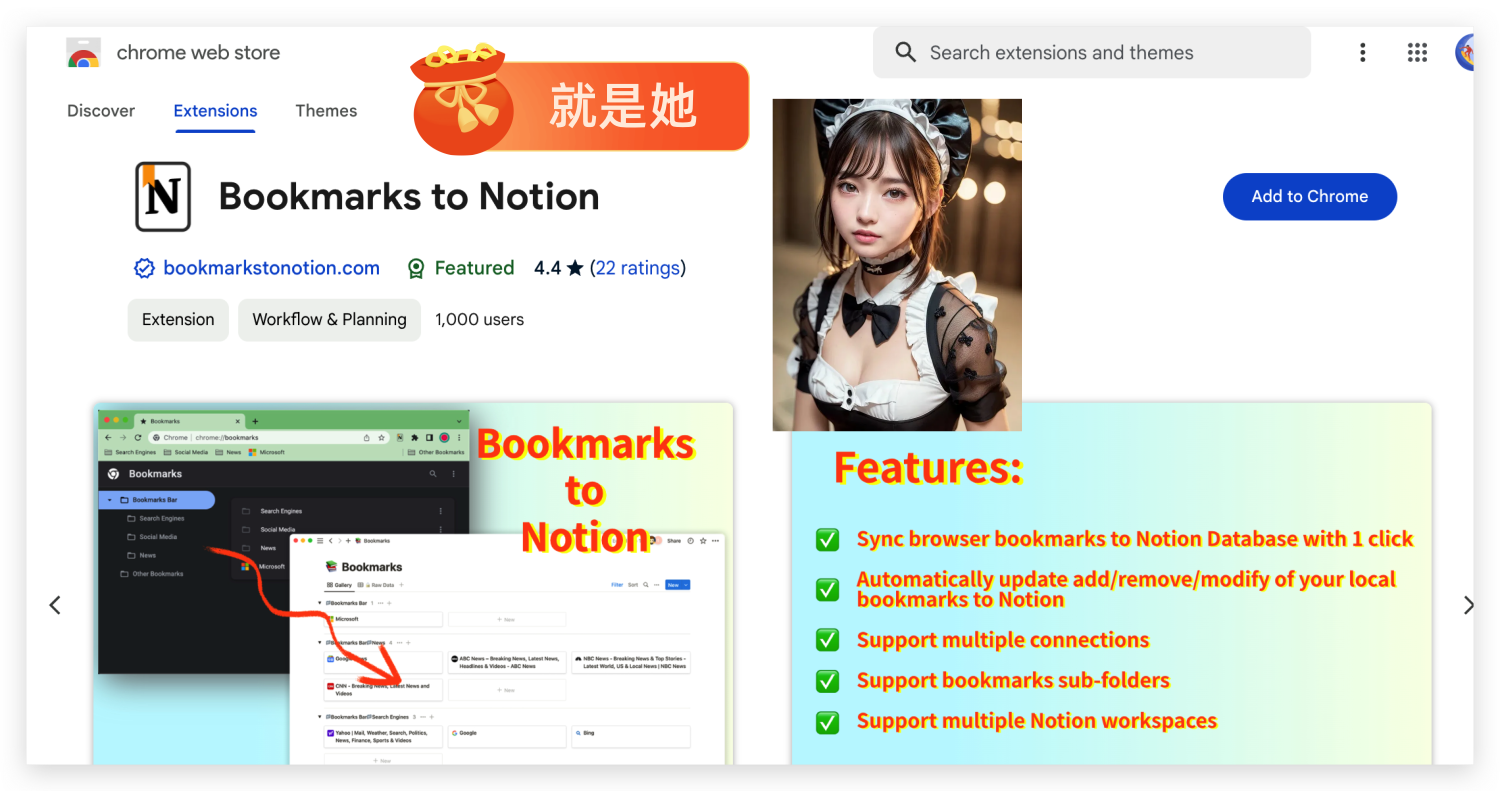
Task: Click the Featured badge icon
Action: click(x=416, y=268)
